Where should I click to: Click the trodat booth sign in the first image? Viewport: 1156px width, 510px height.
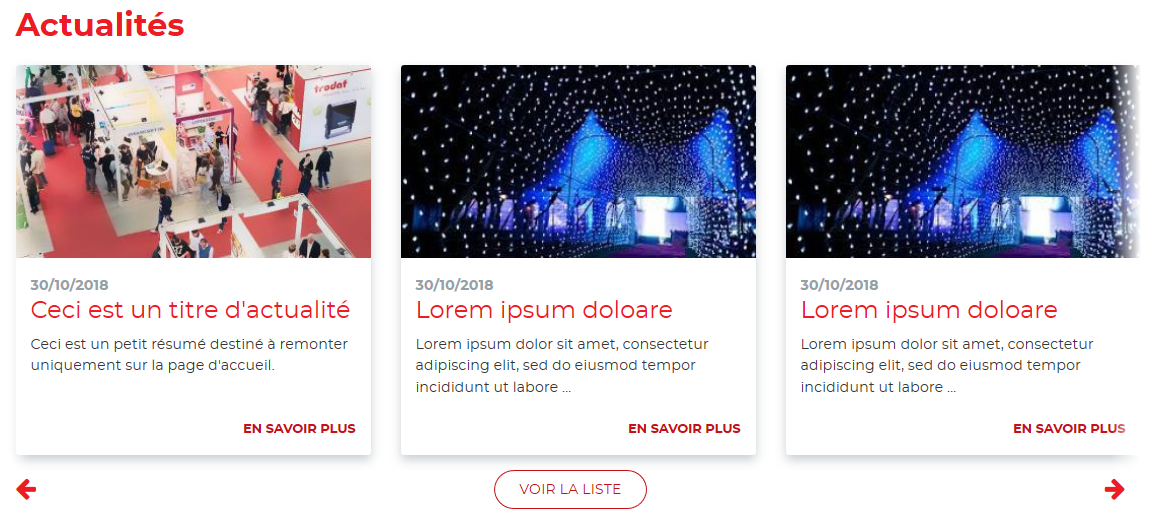coord(335,108)
